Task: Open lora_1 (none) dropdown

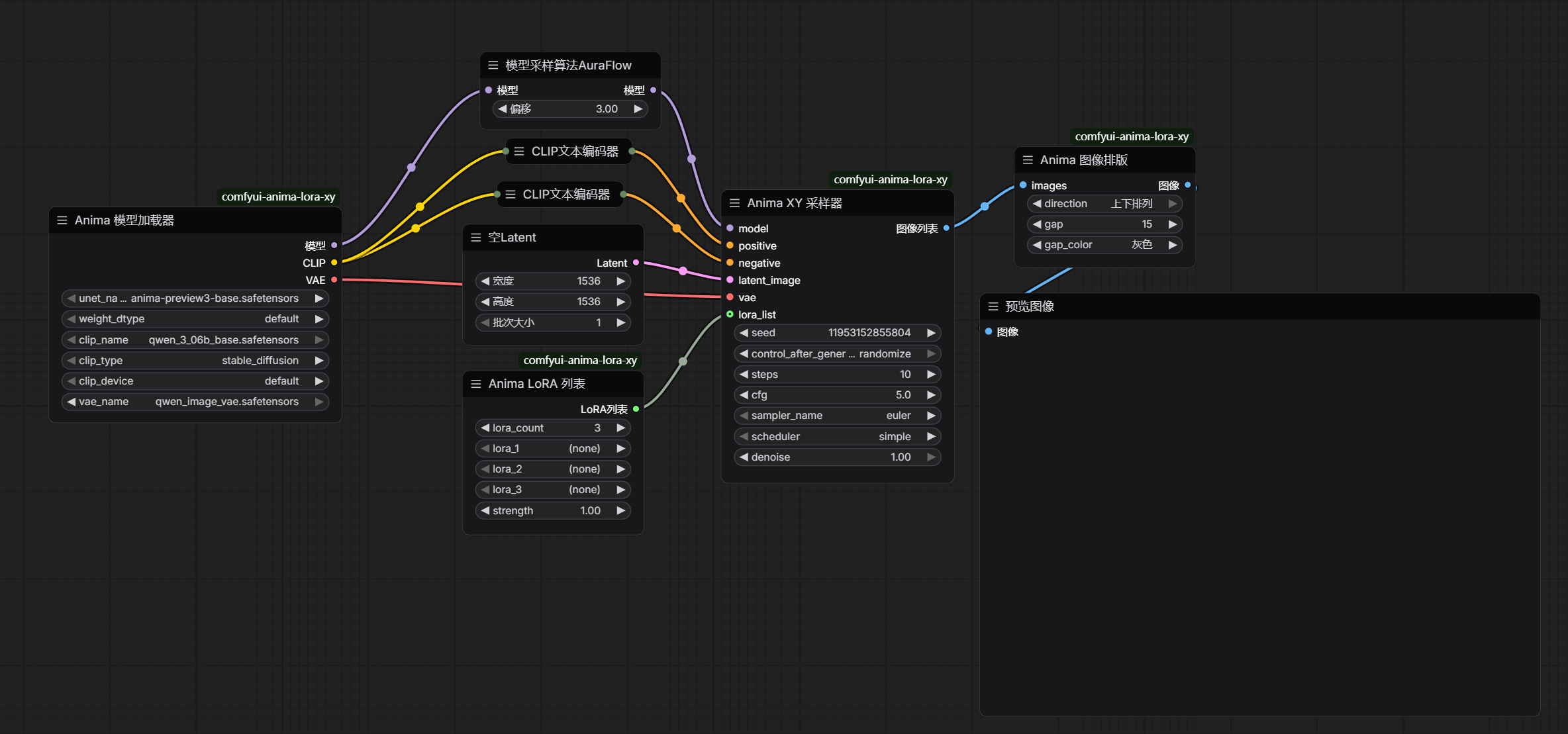Action: coord(553,449)
